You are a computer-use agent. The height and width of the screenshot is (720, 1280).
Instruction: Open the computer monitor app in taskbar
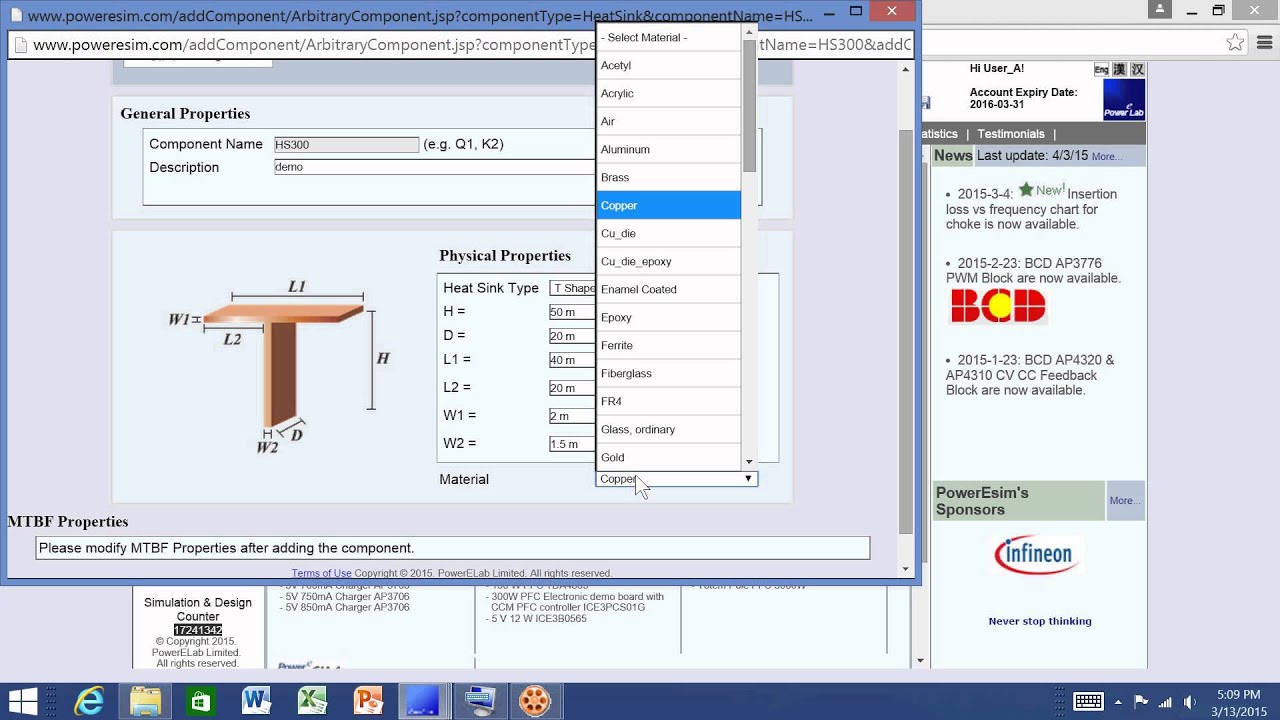click(480, 701)
